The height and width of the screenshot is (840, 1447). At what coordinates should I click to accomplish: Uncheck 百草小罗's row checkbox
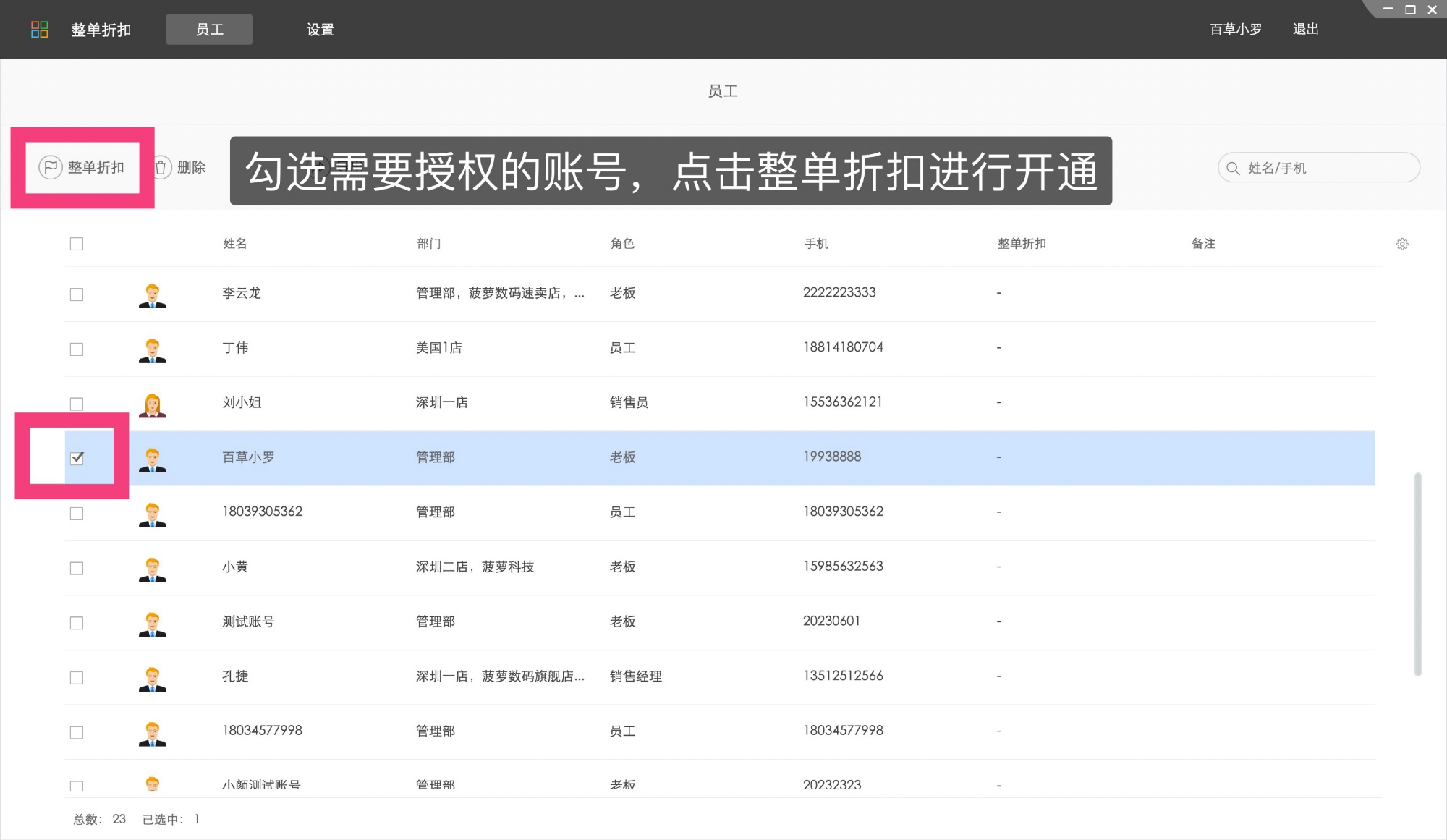tap(77, 457)
